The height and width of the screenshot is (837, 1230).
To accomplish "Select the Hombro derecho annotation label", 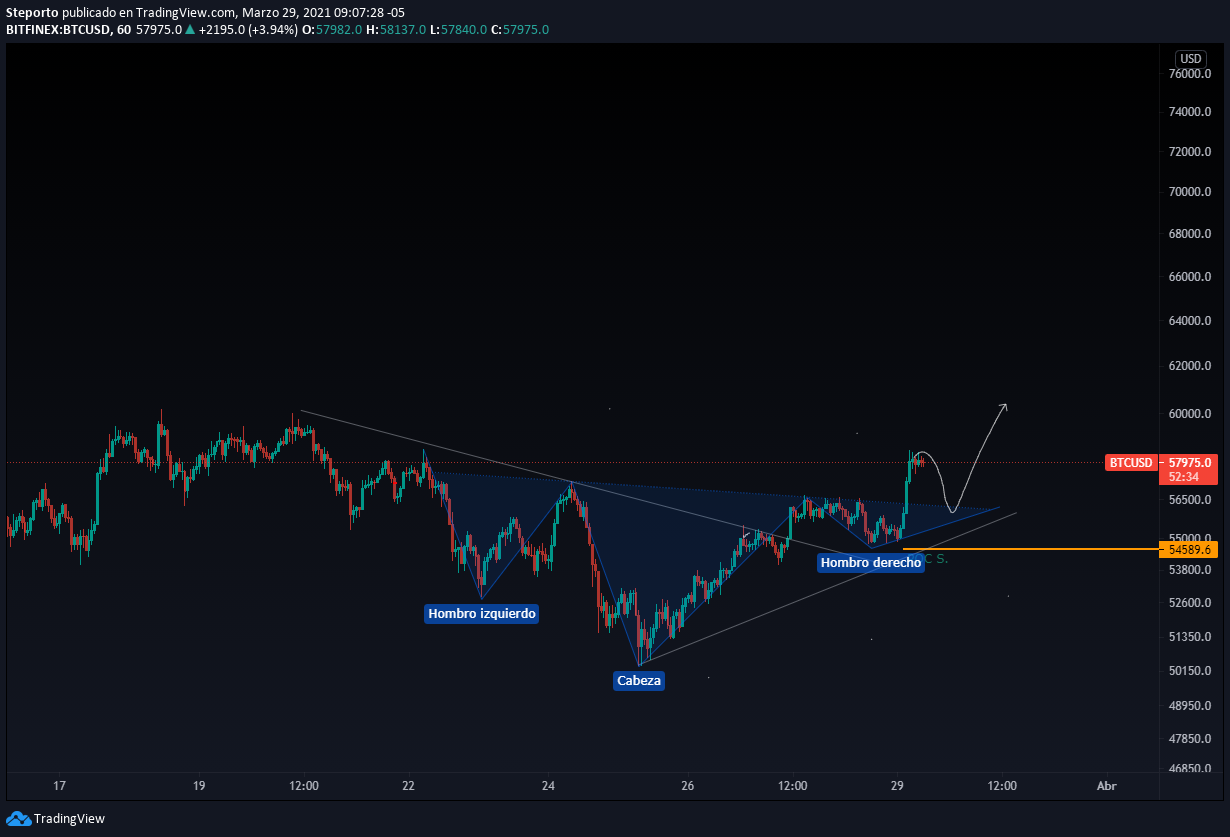I will coord(871,563).
